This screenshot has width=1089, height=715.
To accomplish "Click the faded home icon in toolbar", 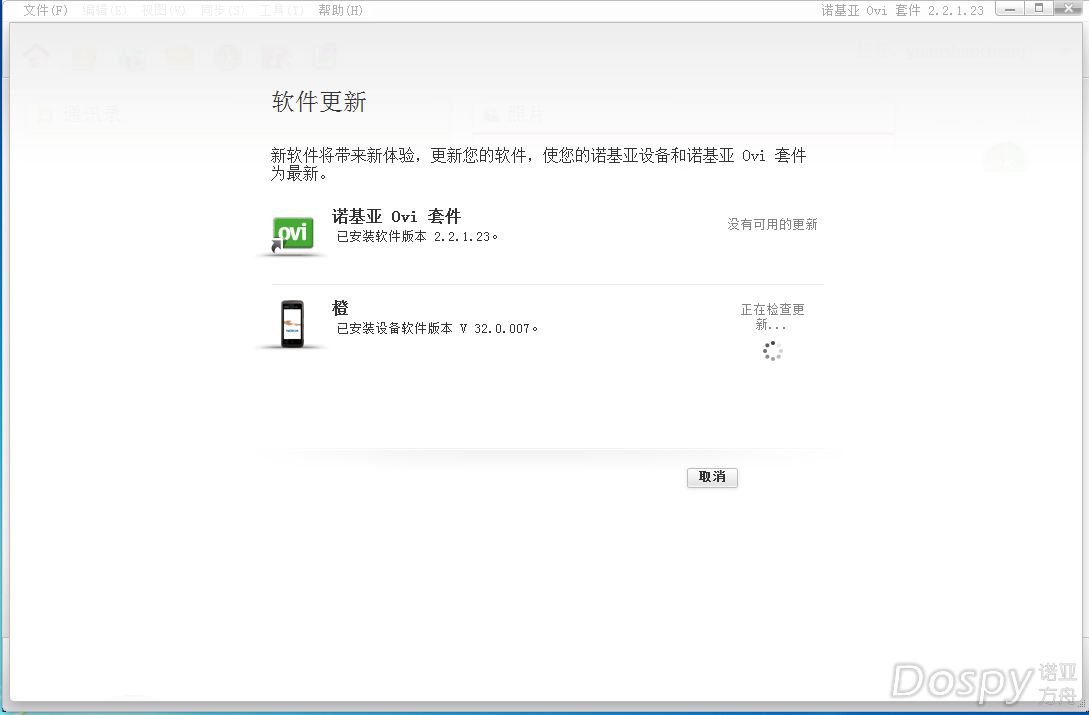I will coord(37,56).
